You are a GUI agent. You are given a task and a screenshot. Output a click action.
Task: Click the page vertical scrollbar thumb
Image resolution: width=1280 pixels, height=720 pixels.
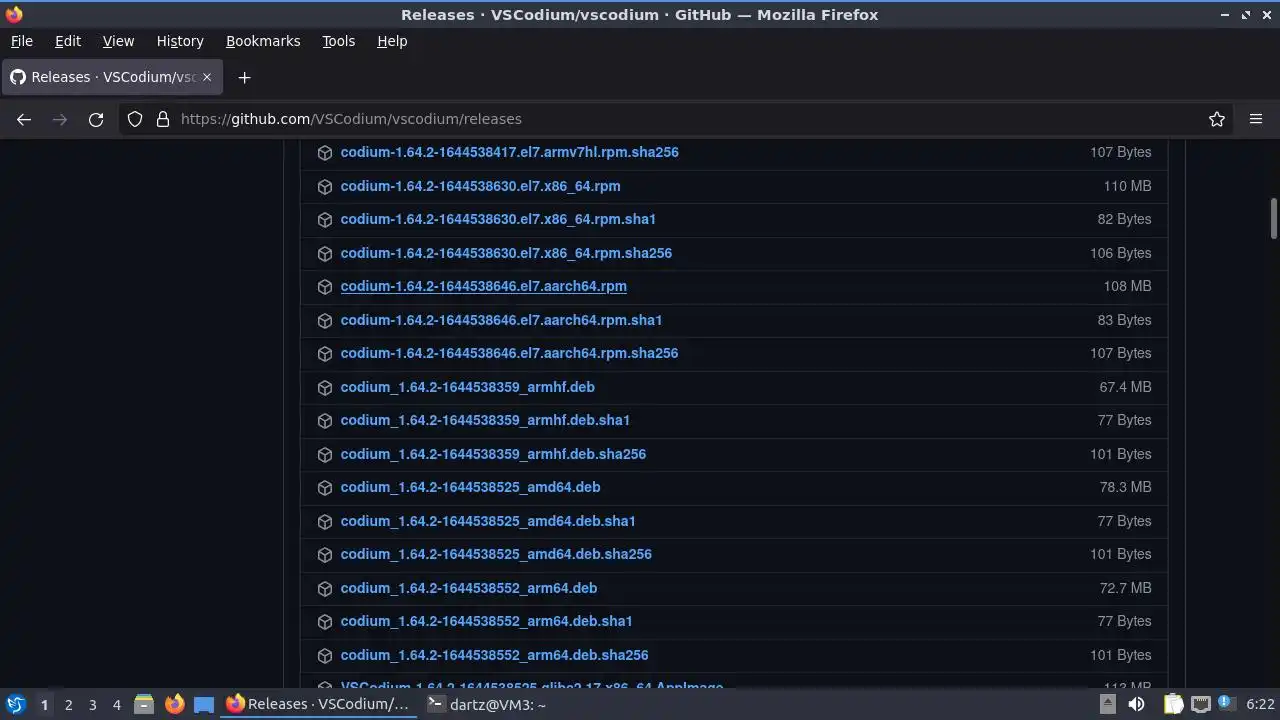(x=1274, y=219)
